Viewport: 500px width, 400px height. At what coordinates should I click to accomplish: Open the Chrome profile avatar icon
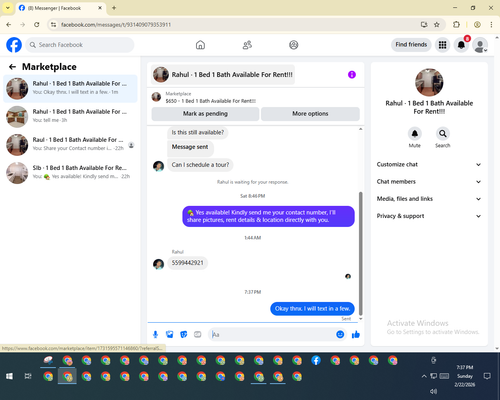(477, 25)
